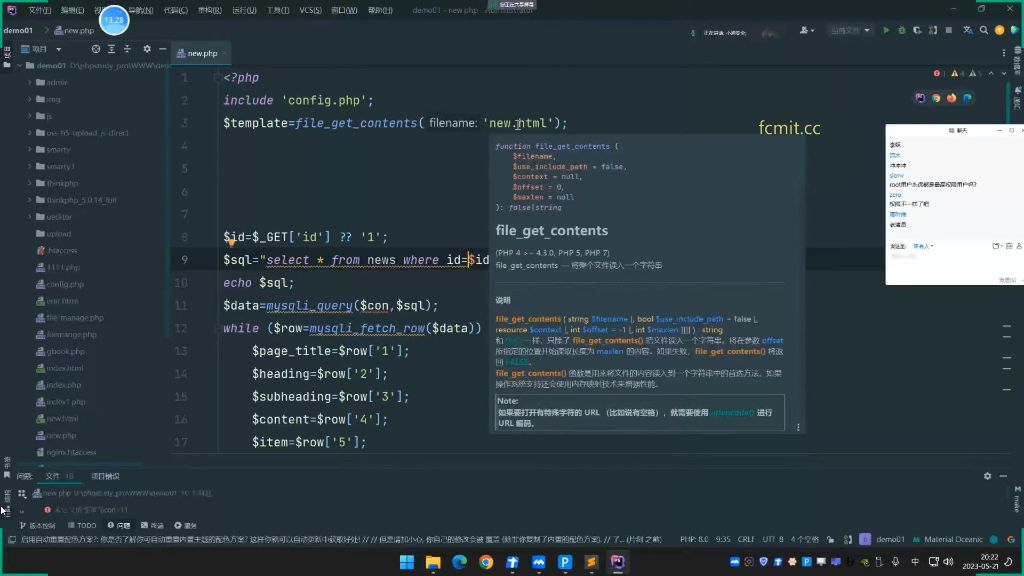Open page in Firefox browser icon in editor
This screenshot has width=1024, height=576.
[952, 98]
